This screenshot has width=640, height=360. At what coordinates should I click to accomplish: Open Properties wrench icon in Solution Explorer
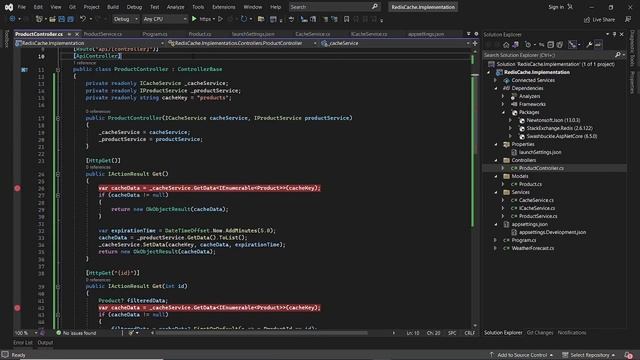coord(589,45)
